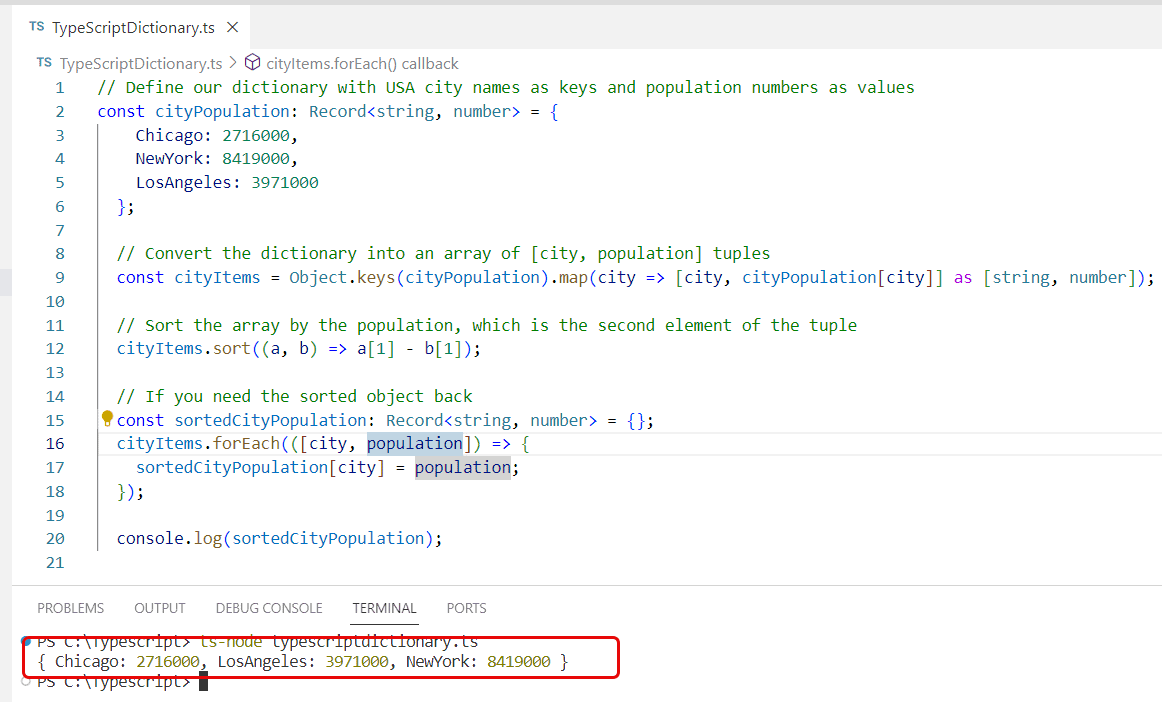Click 'cityItems.forEach' on line 16
This screenshot has width=1162, height=702.
pos(199,443)
